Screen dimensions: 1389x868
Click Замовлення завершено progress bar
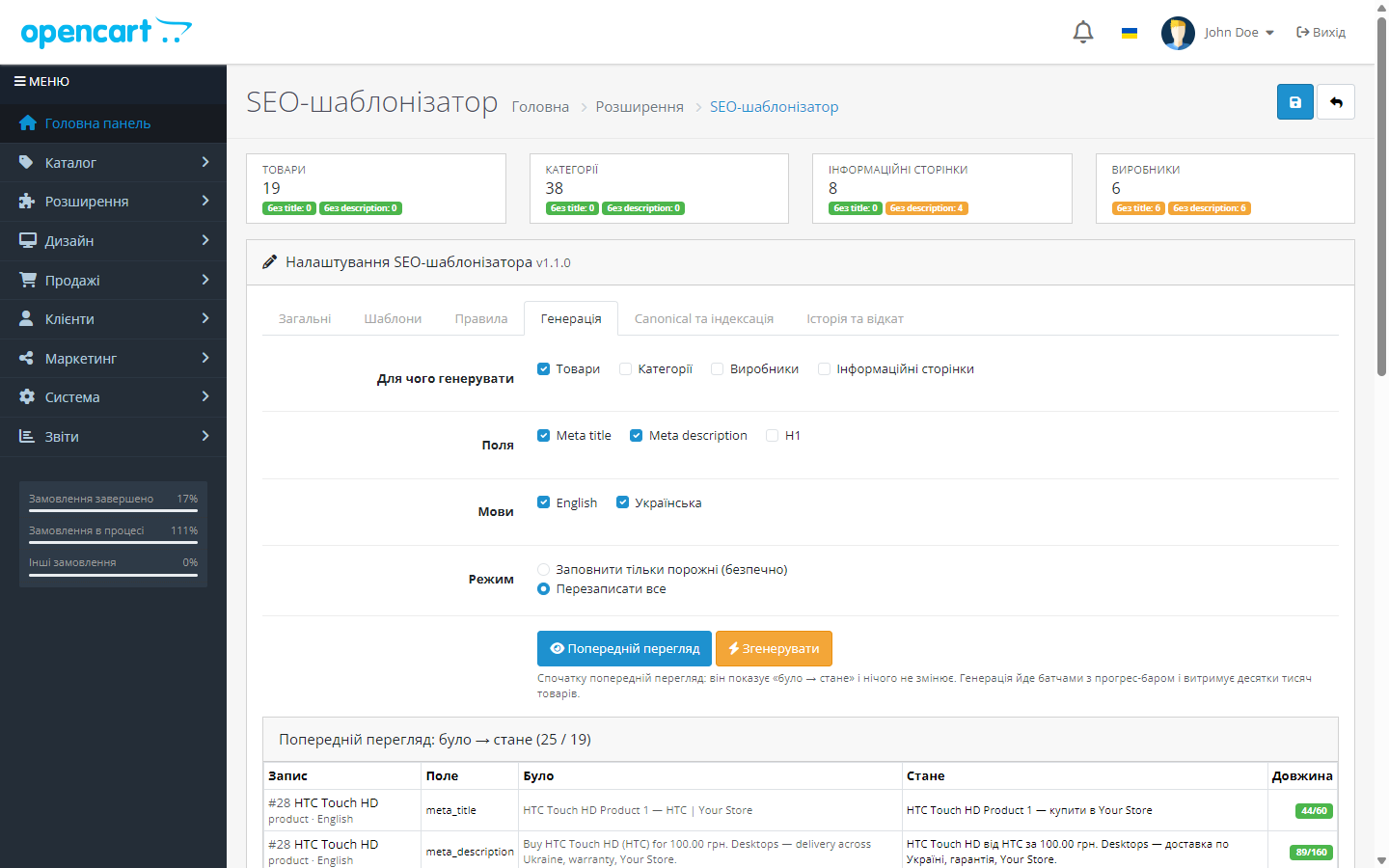pyautogui.click(x=113, y=511)
